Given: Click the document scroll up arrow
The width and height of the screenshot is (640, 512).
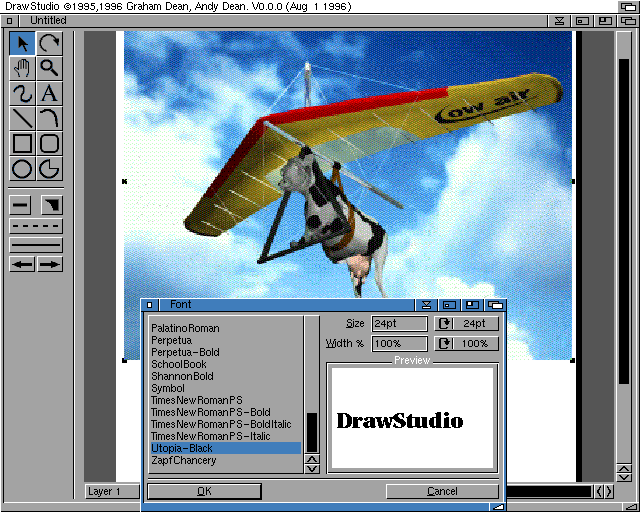Looking at the screenshot, I should coord(624,468).
